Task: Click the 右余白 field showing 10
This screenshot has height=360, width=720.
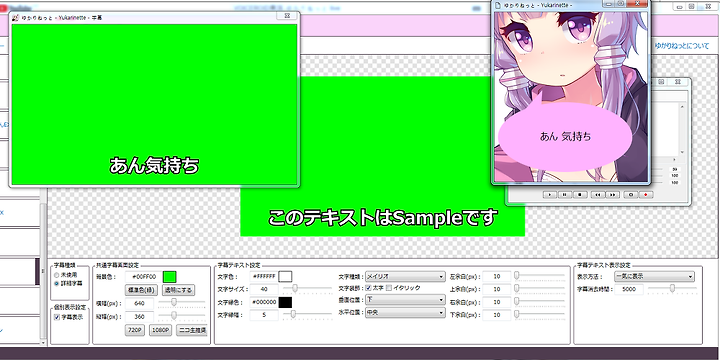Action: click(497, 302)
